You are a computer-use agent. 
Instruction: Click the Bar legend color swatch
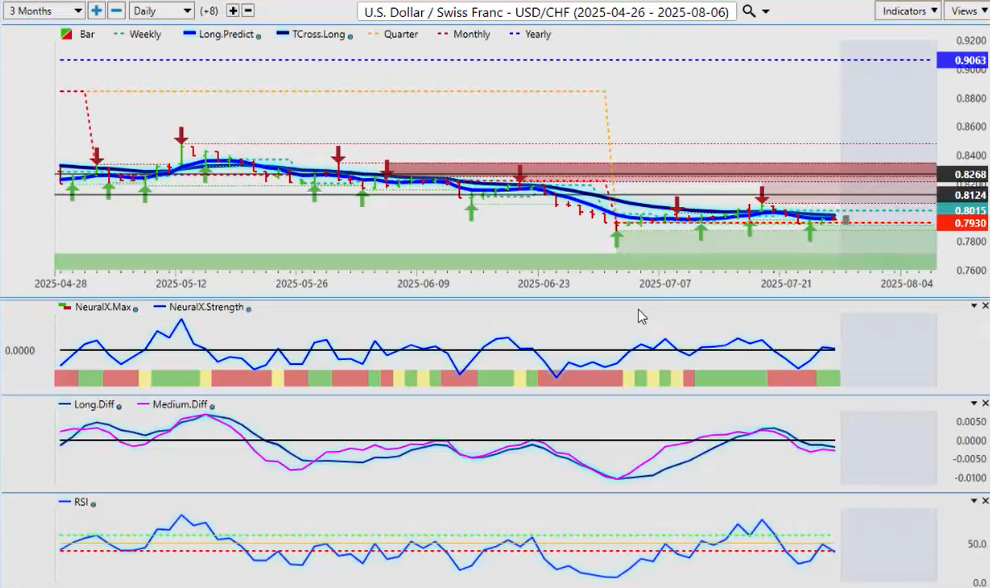point(66,34)
